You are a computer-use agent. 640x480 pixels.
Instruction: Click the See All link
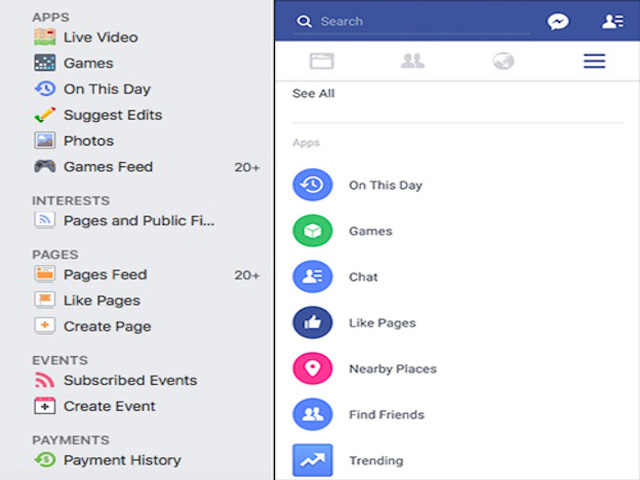tap(313, 93)
